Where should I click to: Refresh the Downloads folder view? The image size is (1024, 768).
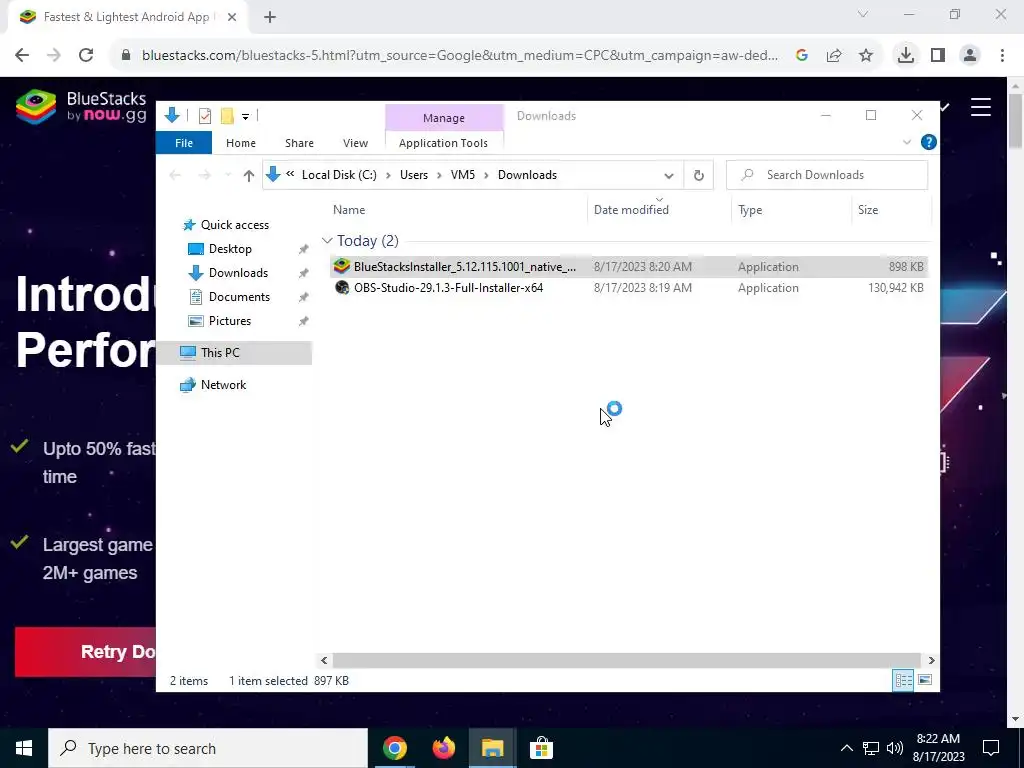698,175
